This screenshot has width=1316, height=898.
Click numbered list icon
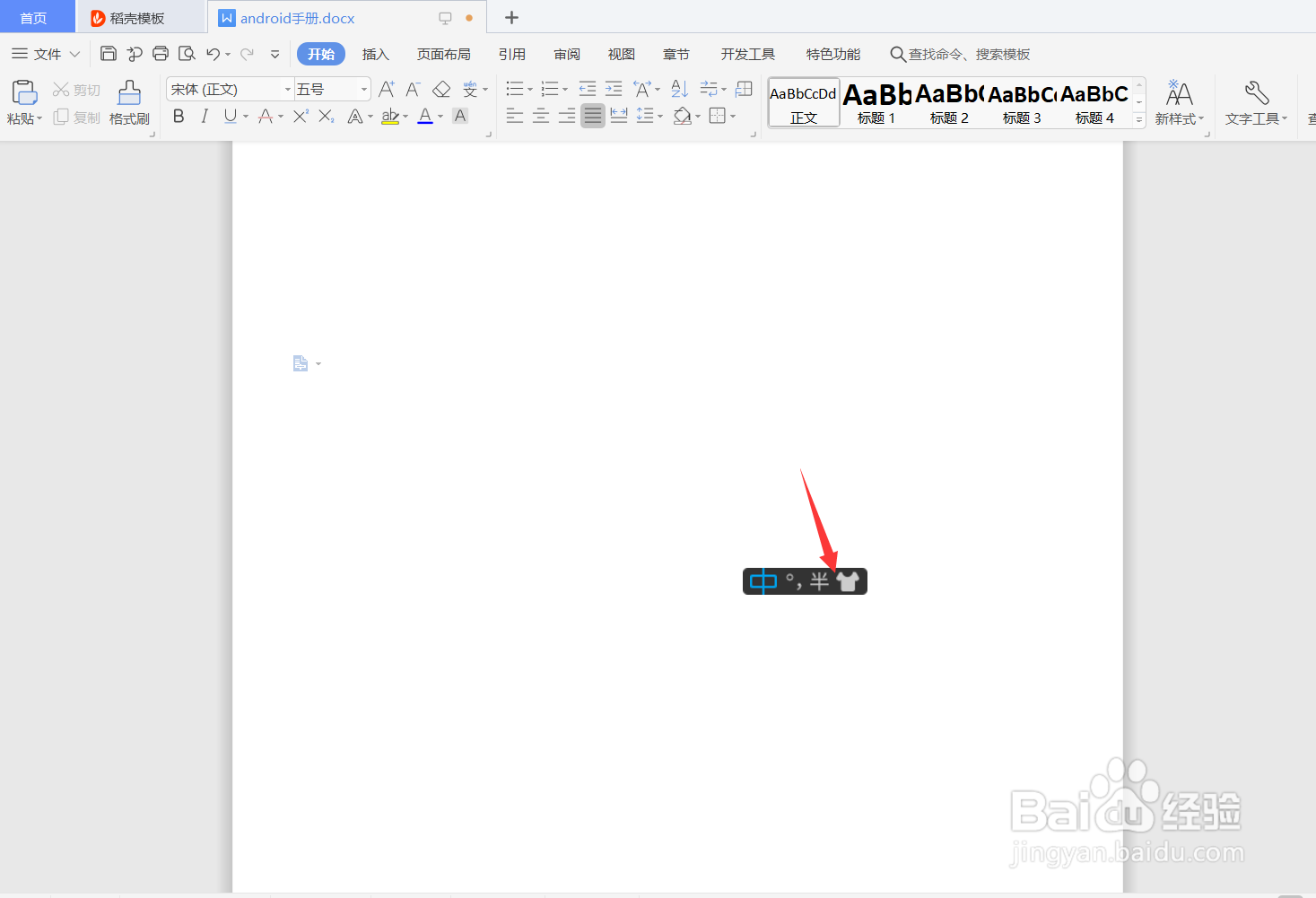[x=550, y=89]
